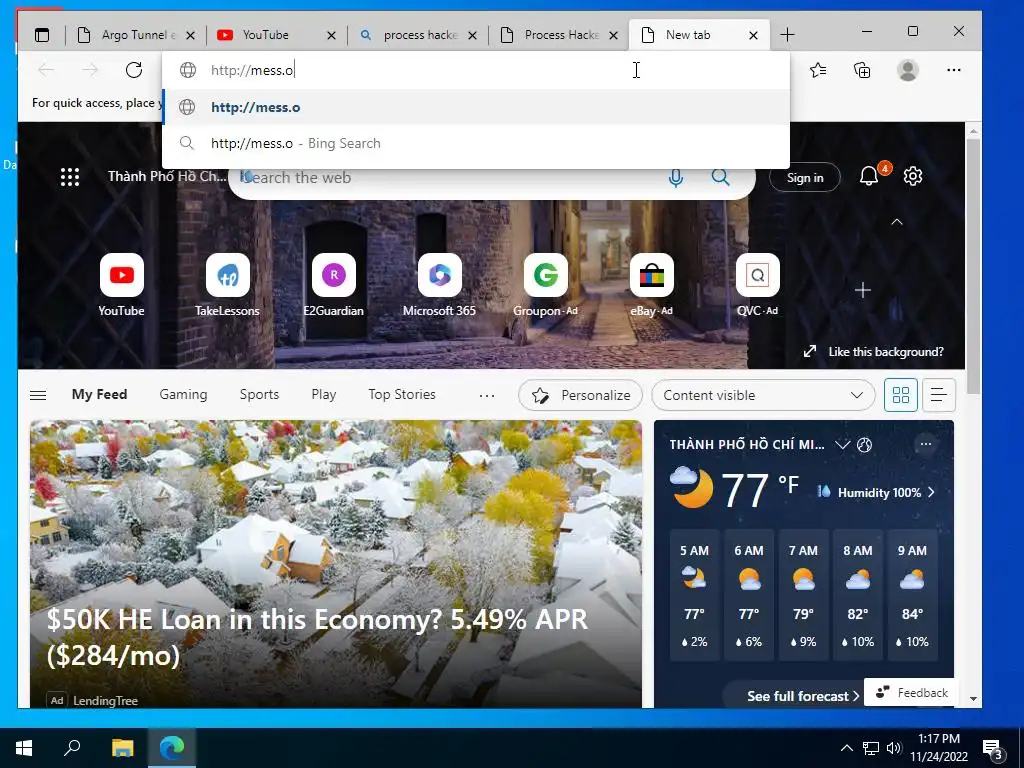Click the vertical scrollbar thumb

[973, 266]
